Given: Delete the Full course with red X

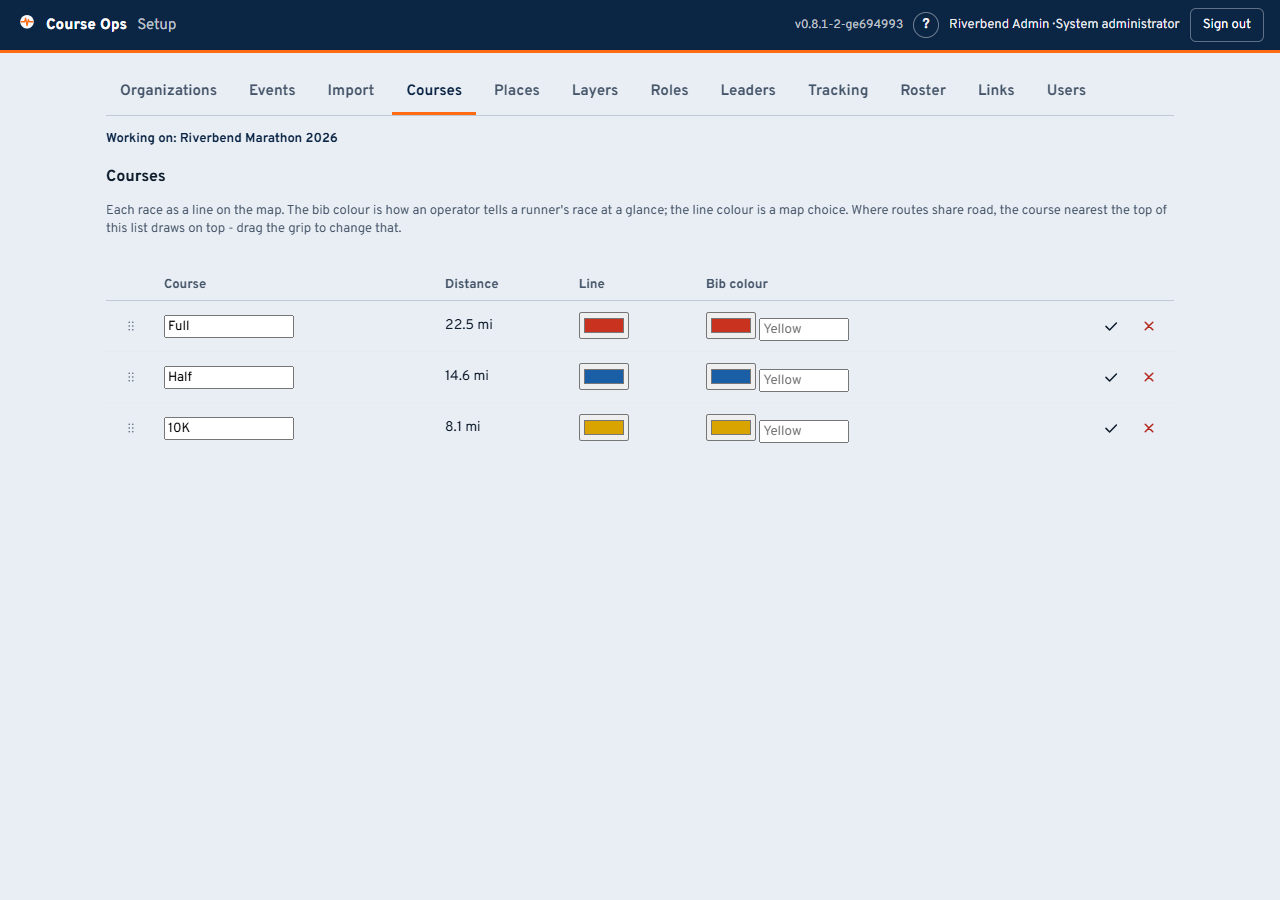Looking at the screenshot, I should pyautogui.click(x=1149, y=326).
